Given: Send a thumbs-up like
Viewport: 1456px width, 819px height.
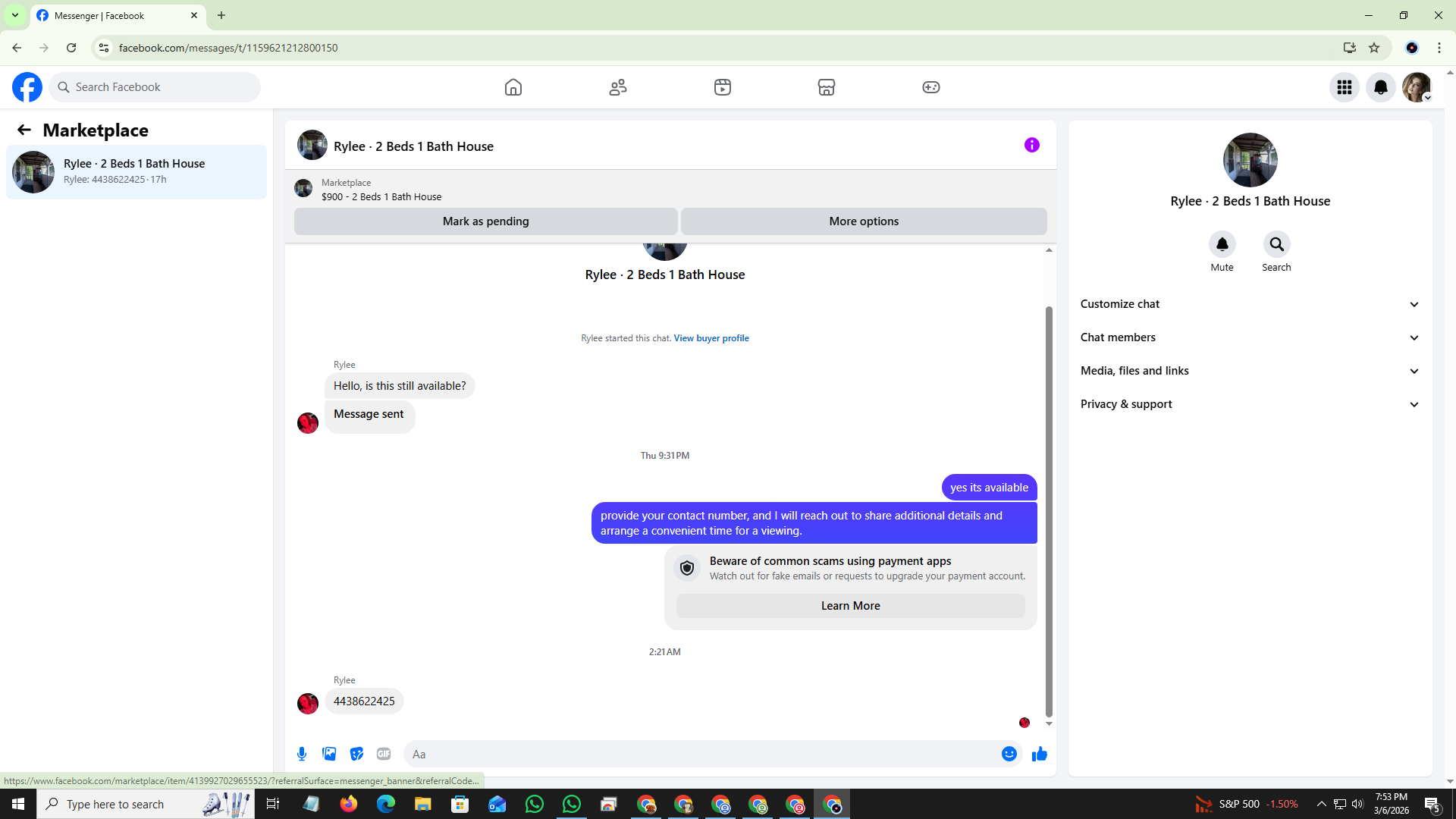Looking at the screenshot, I should (1039, 754).
